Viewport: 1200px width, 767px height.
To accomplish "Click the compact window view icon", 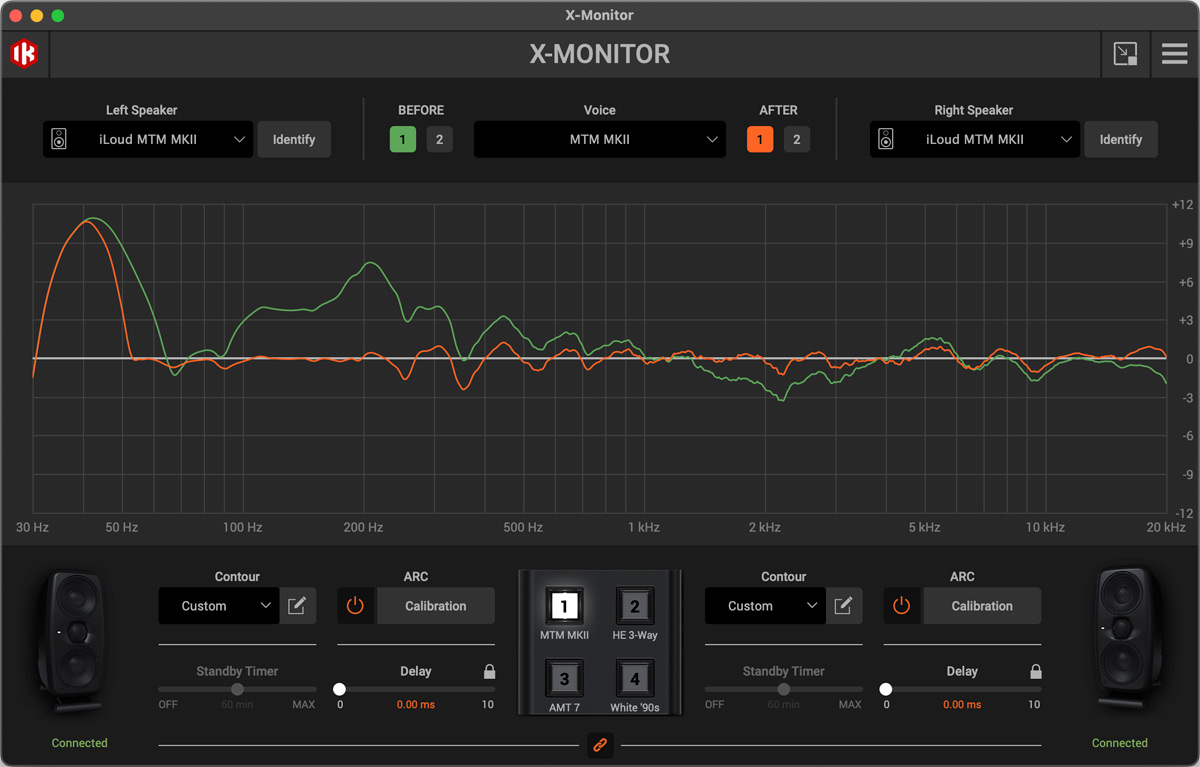I will pyautogui.click(x=1125, y=54).
